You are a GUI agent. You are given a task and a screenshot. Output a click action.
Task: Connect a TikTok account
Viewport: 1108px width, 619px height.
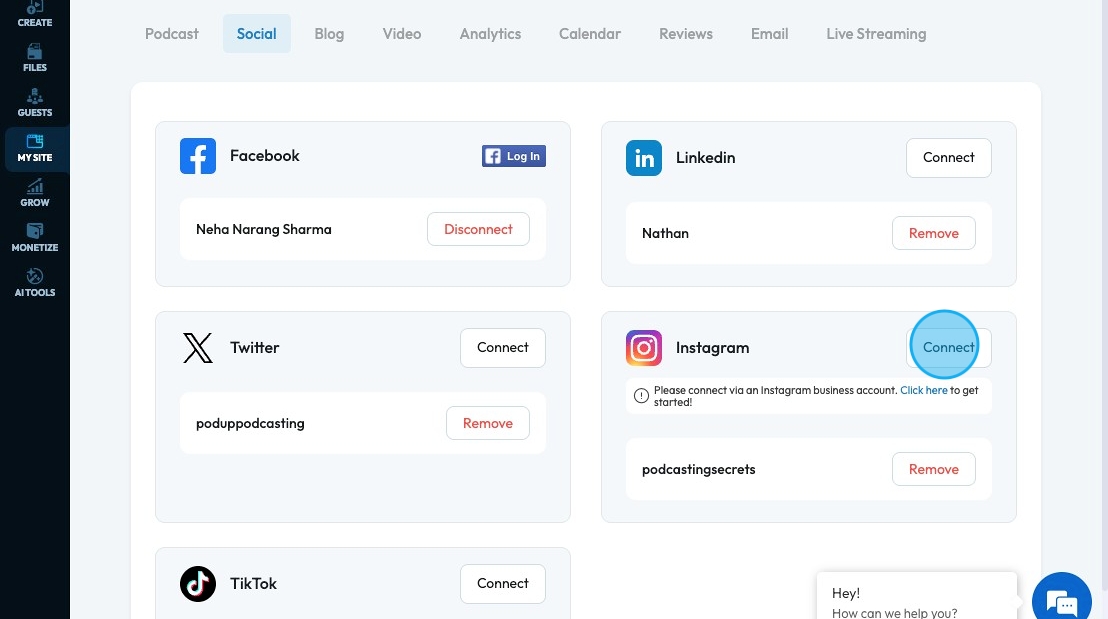click(502, 584)
